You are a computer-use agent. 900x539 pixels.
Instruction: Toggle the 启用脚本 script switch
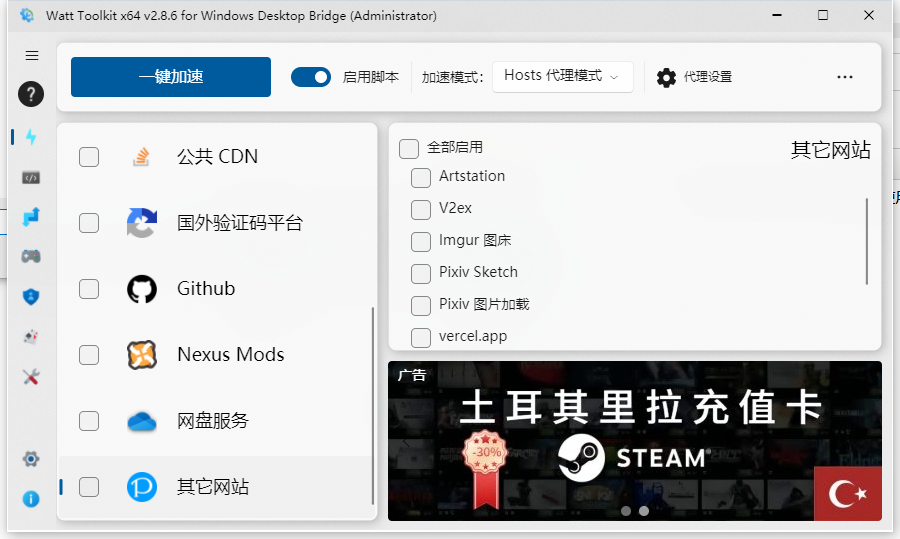pos(310,77)
